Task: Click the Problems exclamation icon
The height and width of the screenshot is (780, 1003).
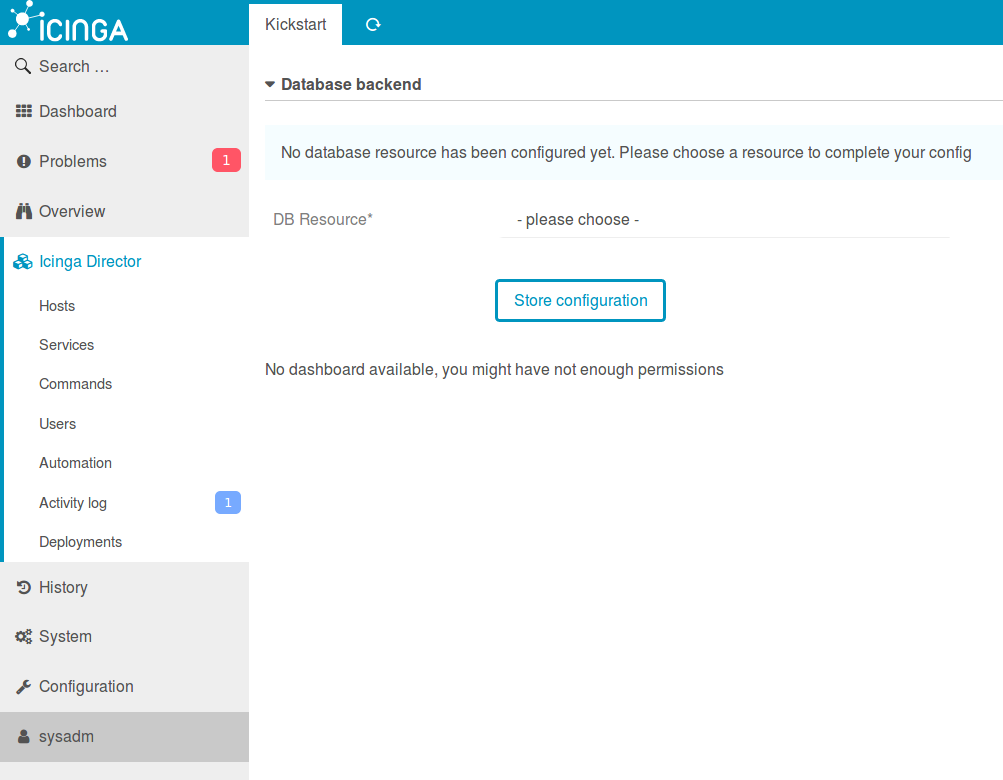Action: click(24, 161)
